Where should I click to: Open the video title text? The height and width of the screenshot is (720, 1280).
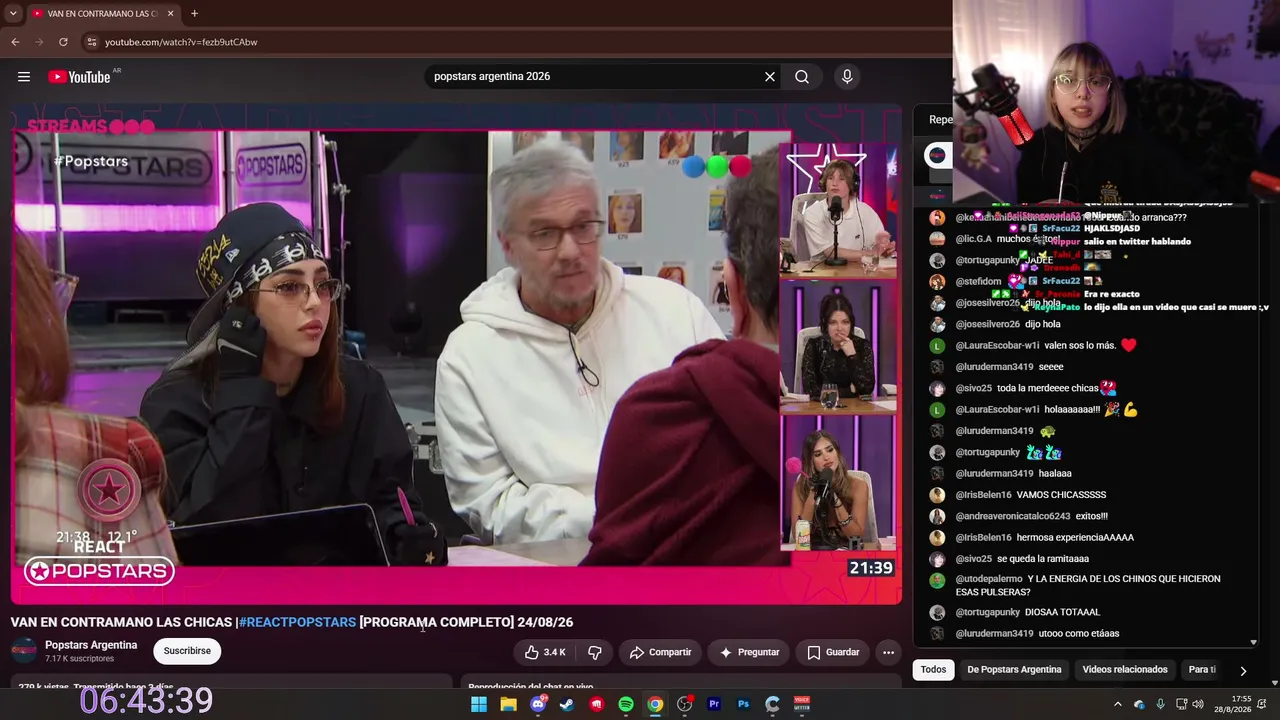tap(292, 622)
